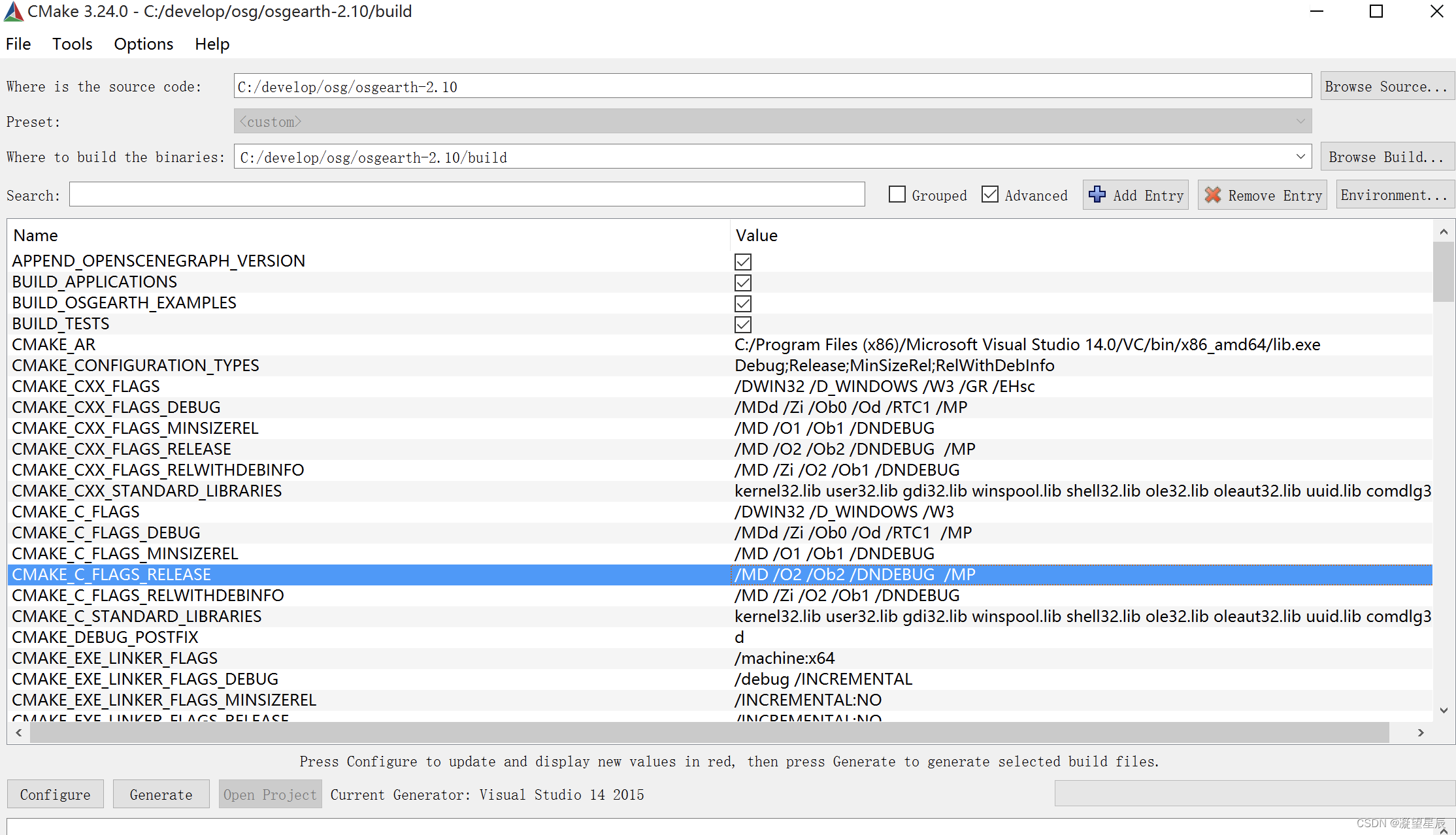This screenshot has height=835, width=1456.
Task: Click the Configure button
Action: 56,794
